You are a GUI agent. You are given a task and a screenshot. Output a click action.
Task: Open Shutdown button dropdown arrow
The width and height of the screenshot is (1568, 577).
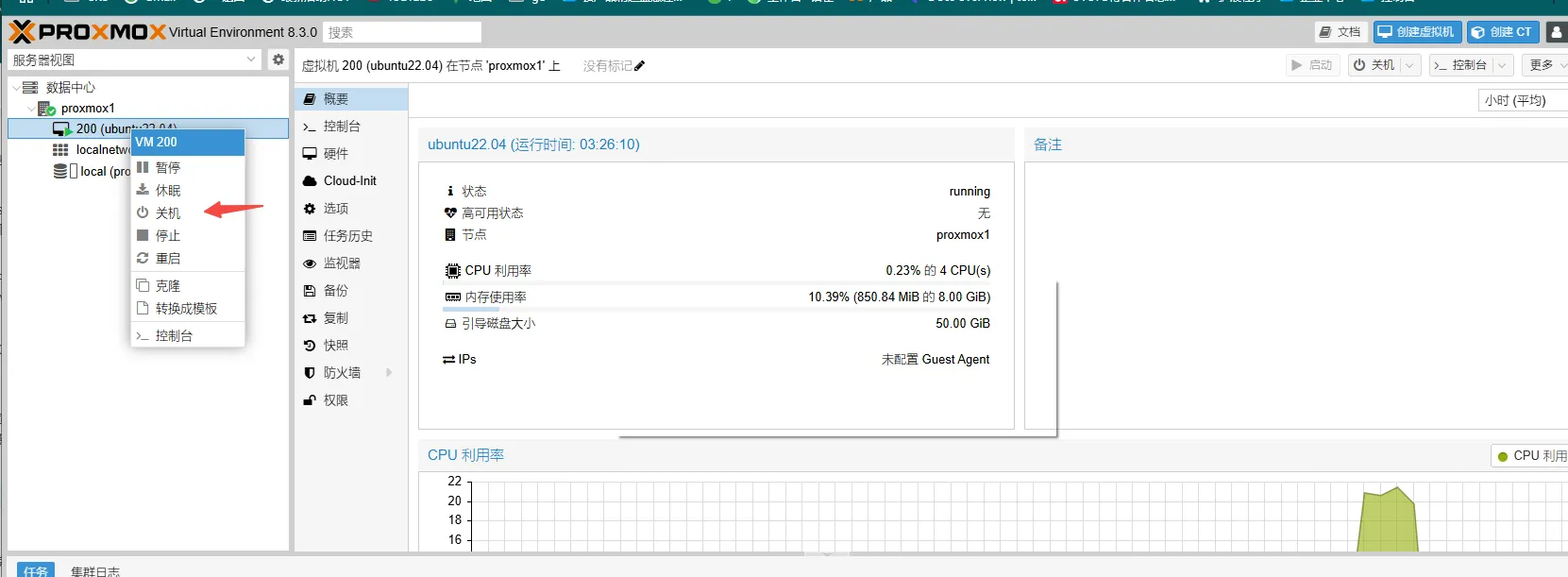(1410, 65)
